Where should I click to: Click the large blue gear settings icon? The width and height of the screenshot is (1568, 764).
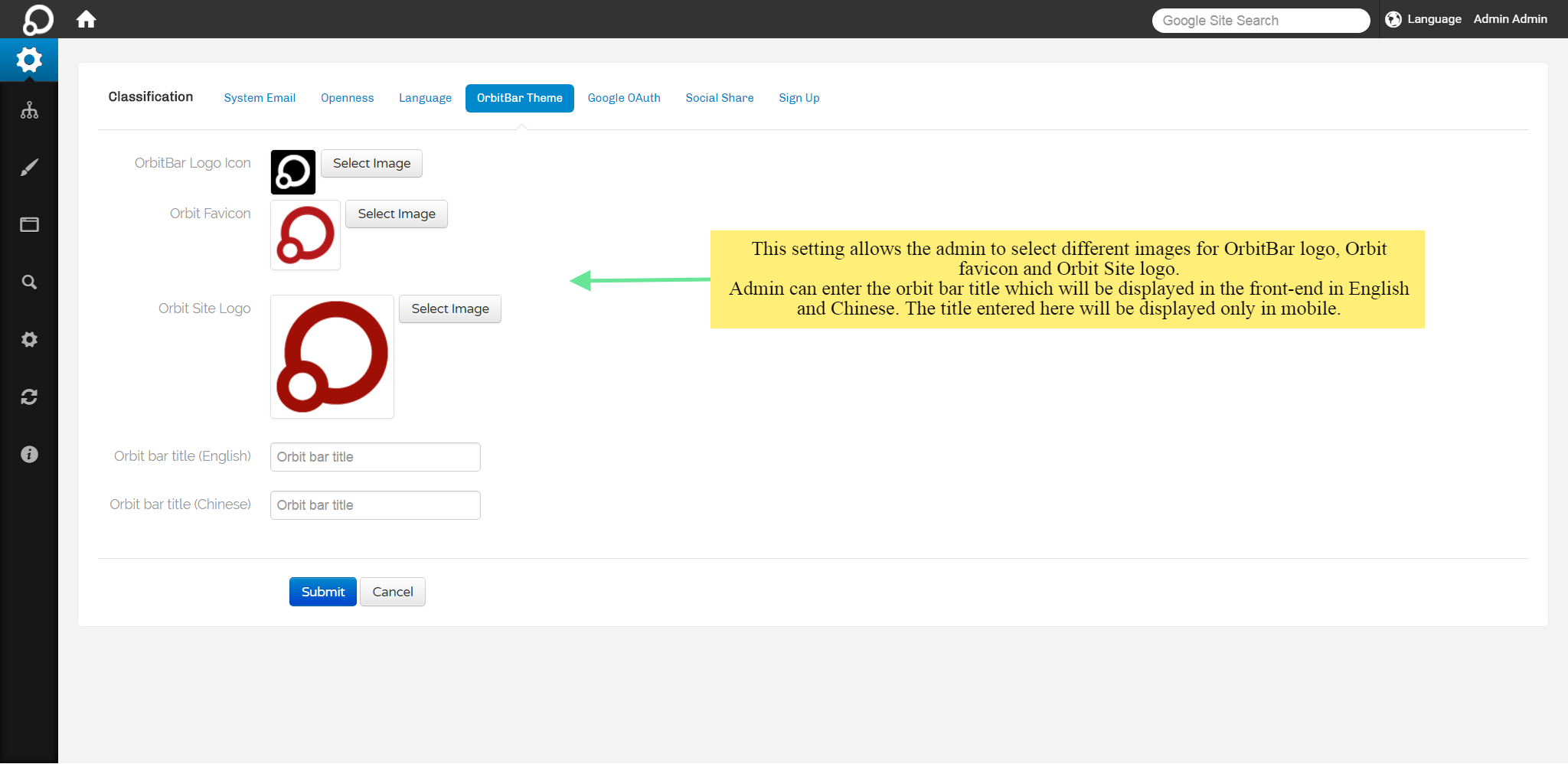pyautogui.click(x=29, y=60)
